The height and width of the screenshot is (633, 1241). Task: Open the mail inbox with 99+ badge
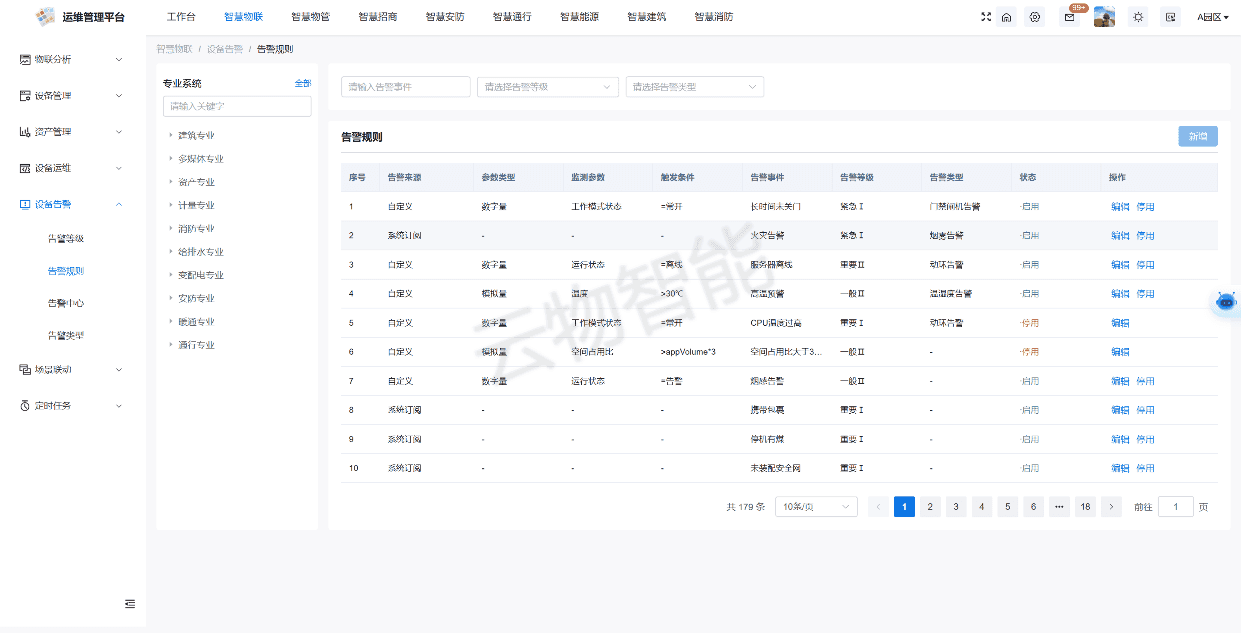[1068, 17]
